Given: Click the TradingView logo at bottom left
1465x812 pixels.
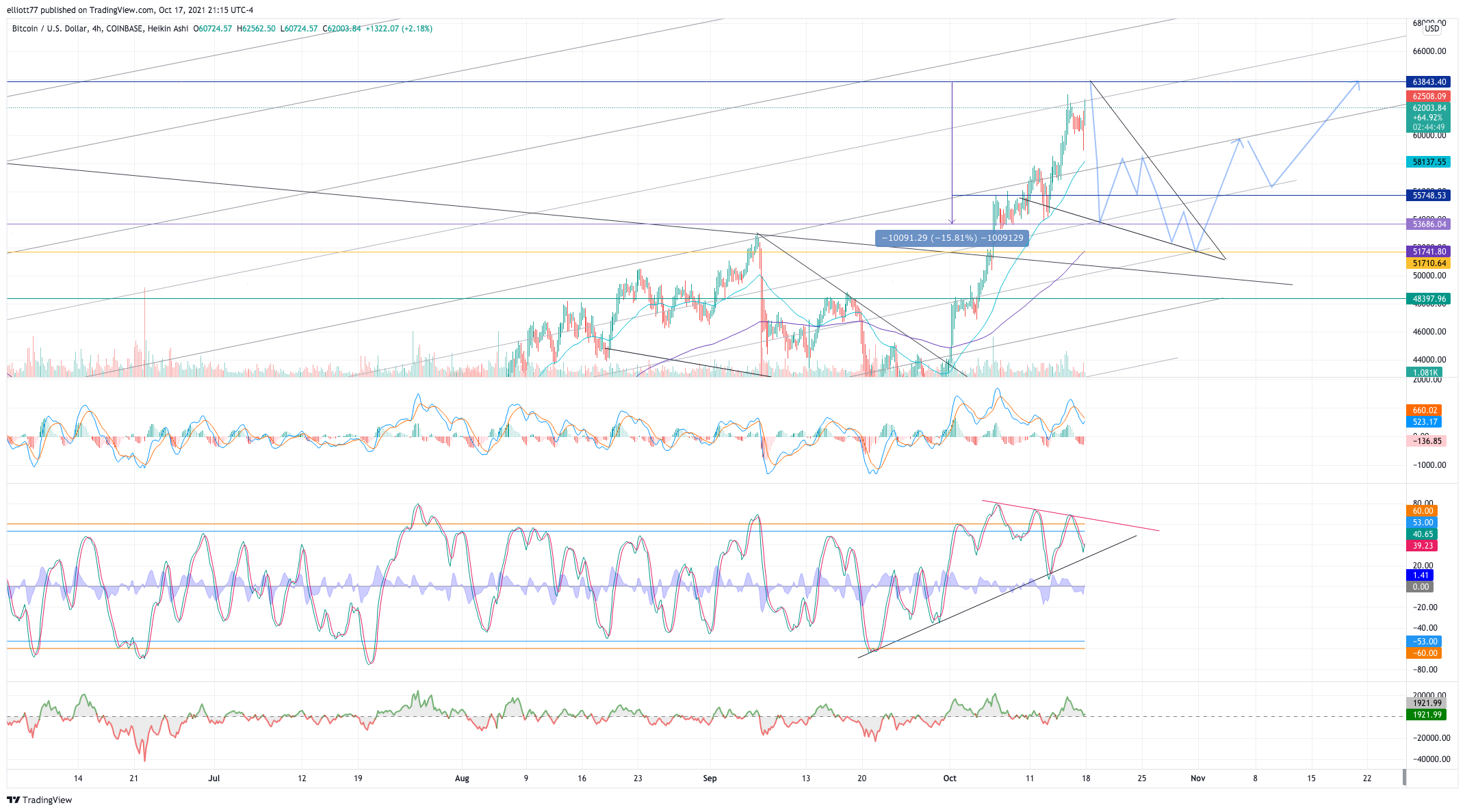Looking at the screenshot, I should point(39,800).
